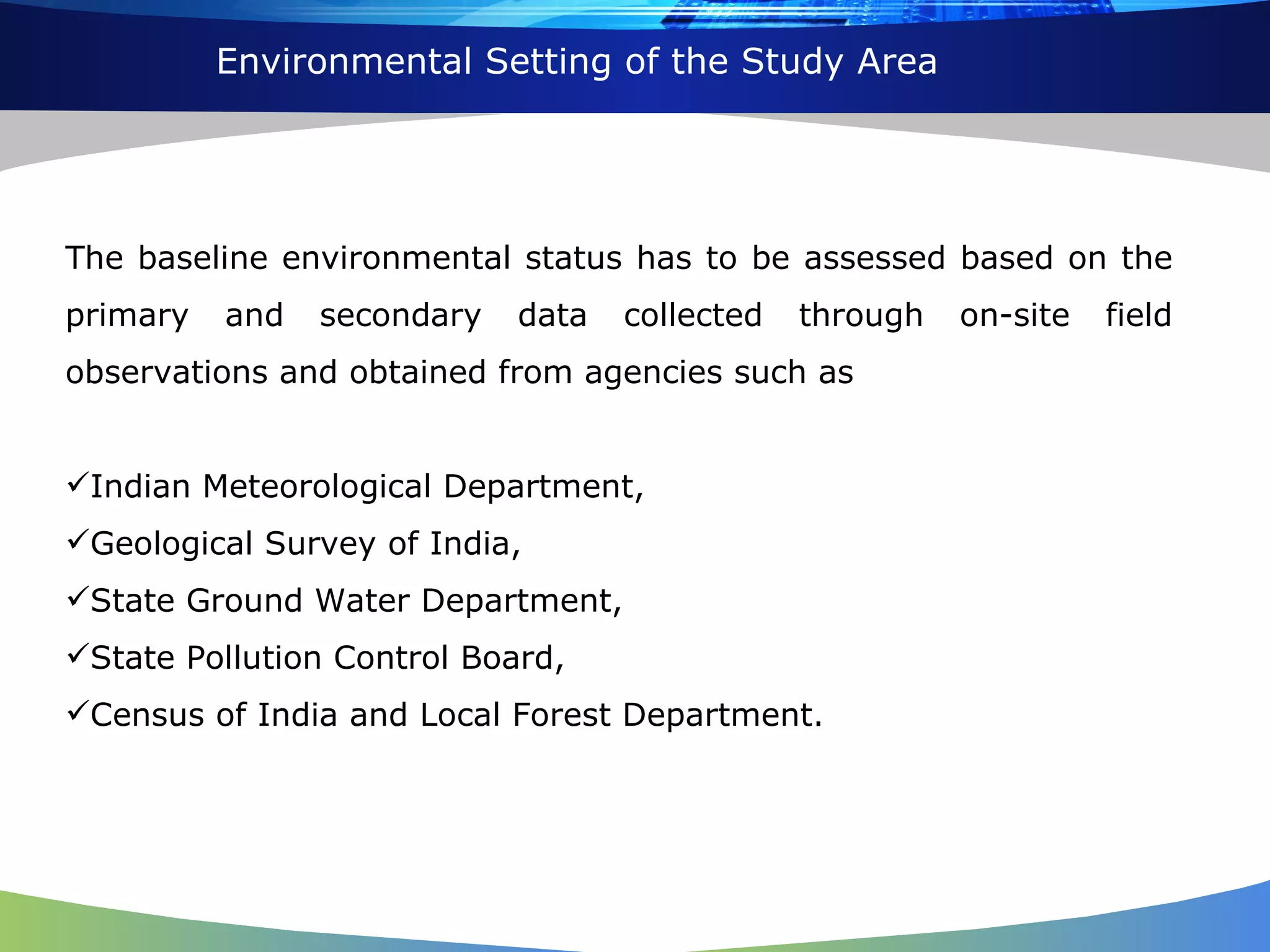Select the 'Geological Survey of India,' bullet text
The height and width of the screenshot is (952, 1270).
coord(306,544)
